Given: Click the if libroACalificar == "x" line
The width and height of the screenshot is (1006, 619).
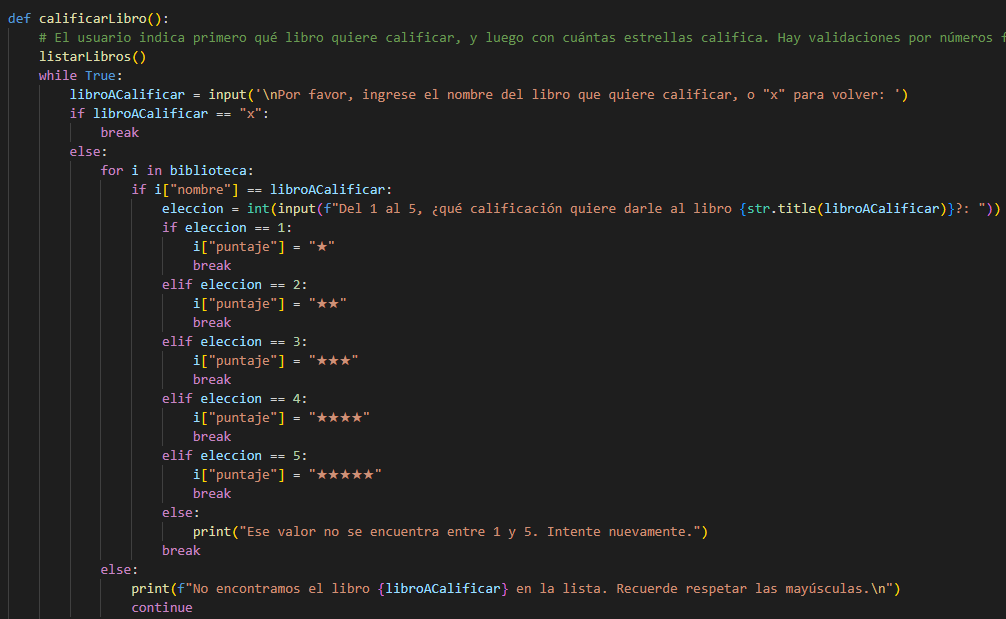Looking at the screenshot, I should [169, 114].
